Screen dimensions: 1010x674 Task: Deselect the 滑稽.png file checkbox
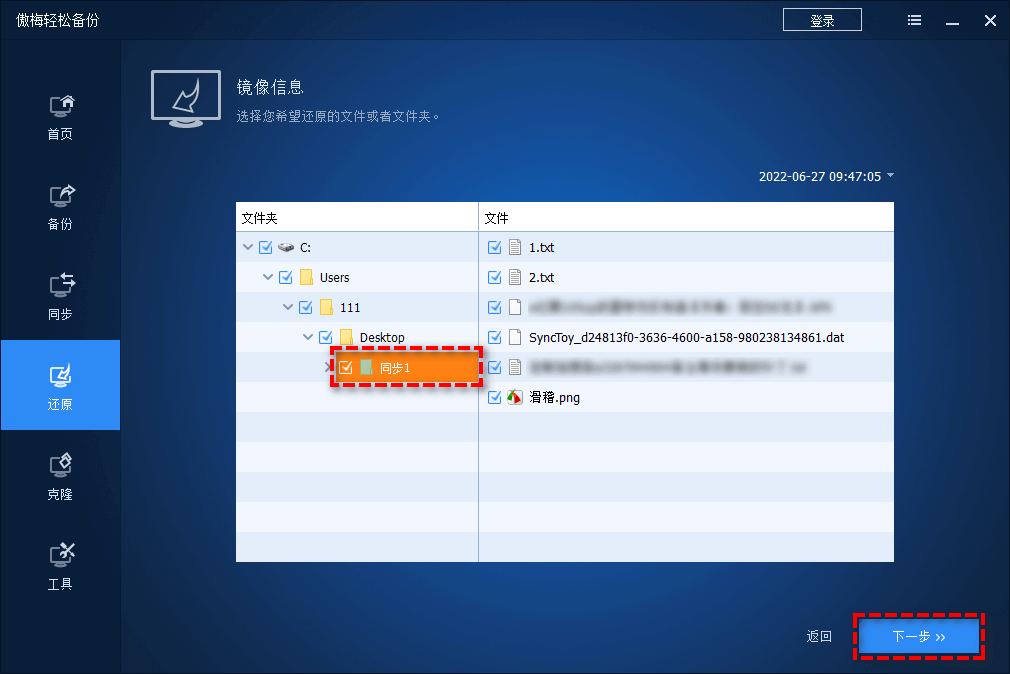tap(493, 397)
